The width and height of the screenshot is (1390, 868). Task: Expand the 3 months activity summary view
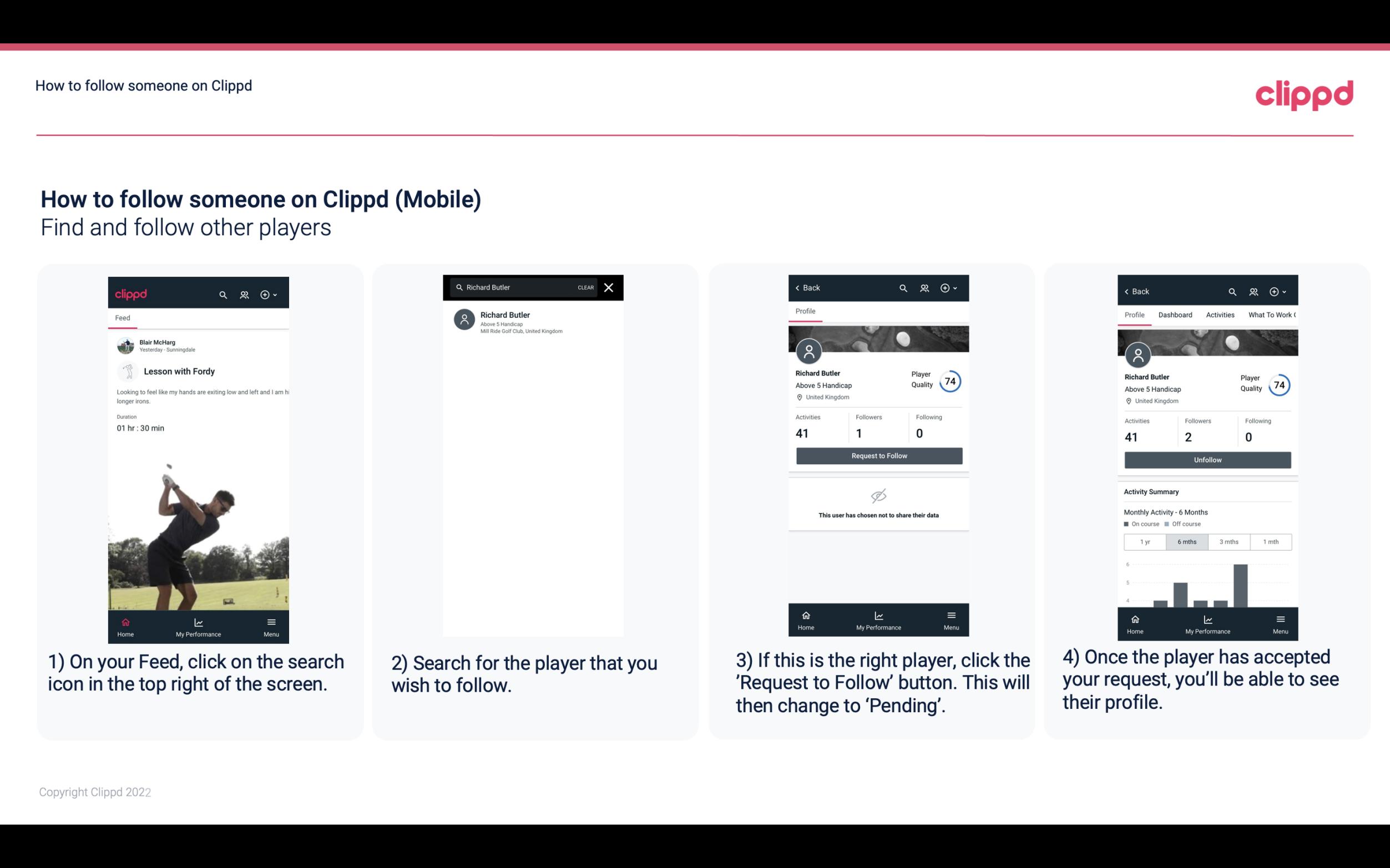[1228, 541]
